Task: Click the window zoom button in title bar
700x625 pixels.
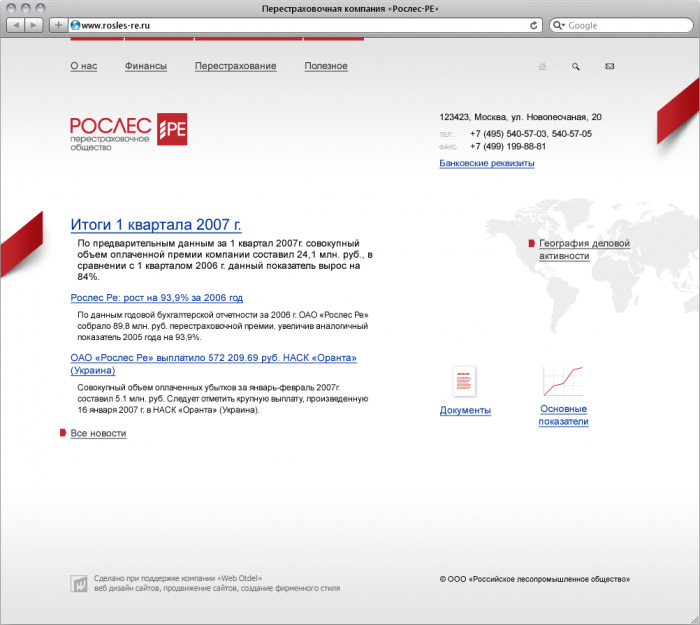Action: click(x=41, y=8)
